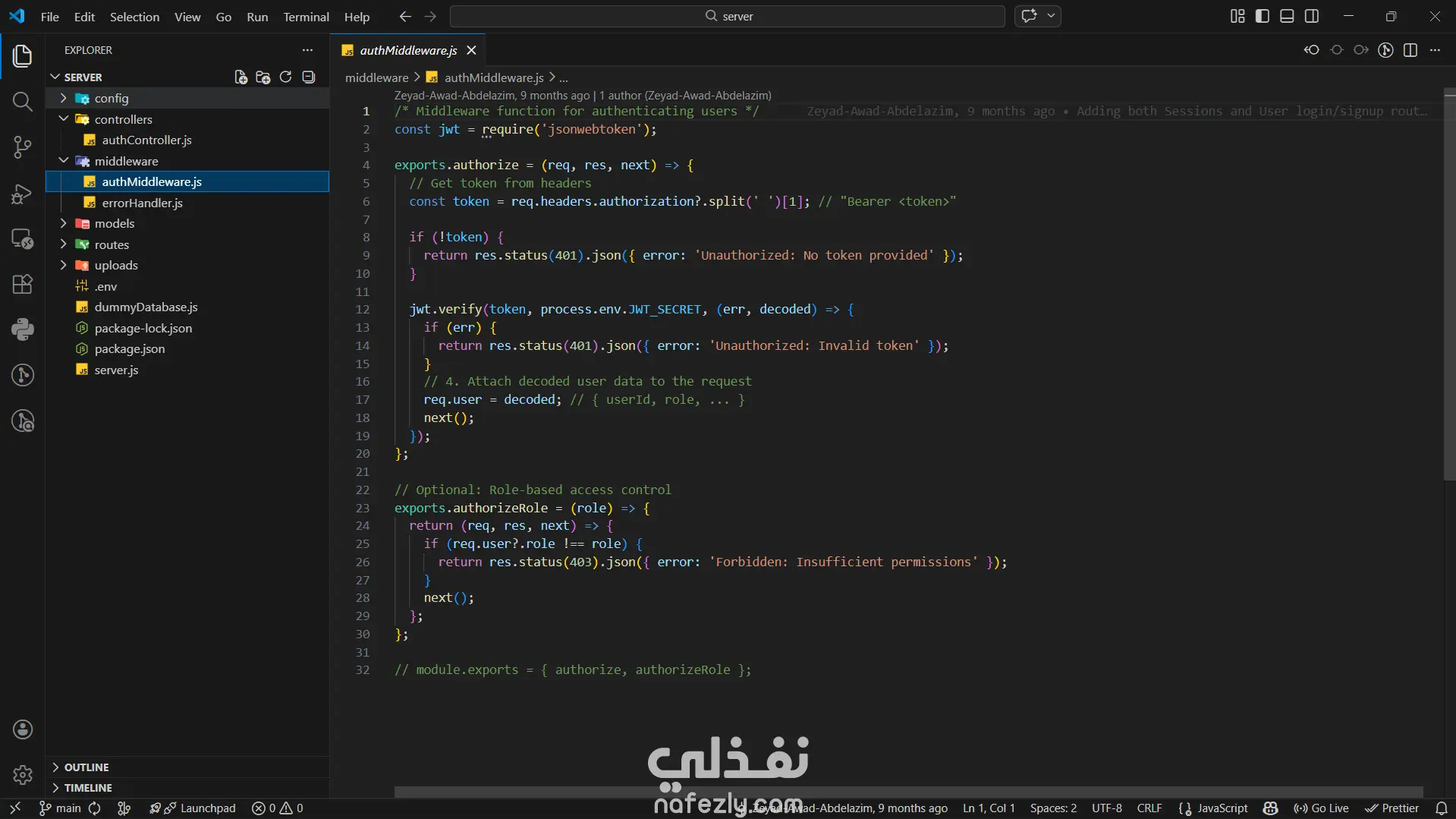Screen dimensions: 1456x819
Task: Select the authMiddleware.js editor tab
Action: tap(408, 50)
